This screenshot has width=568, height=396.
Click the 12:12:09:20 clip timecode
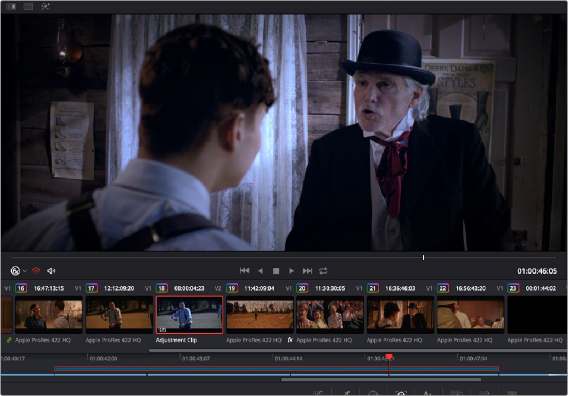pos(119,288)
